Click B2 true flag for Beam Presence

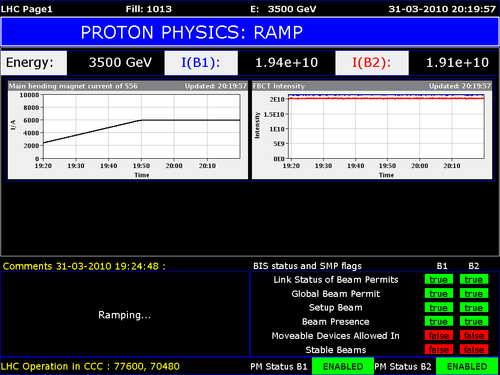click(x=474, y=321)
